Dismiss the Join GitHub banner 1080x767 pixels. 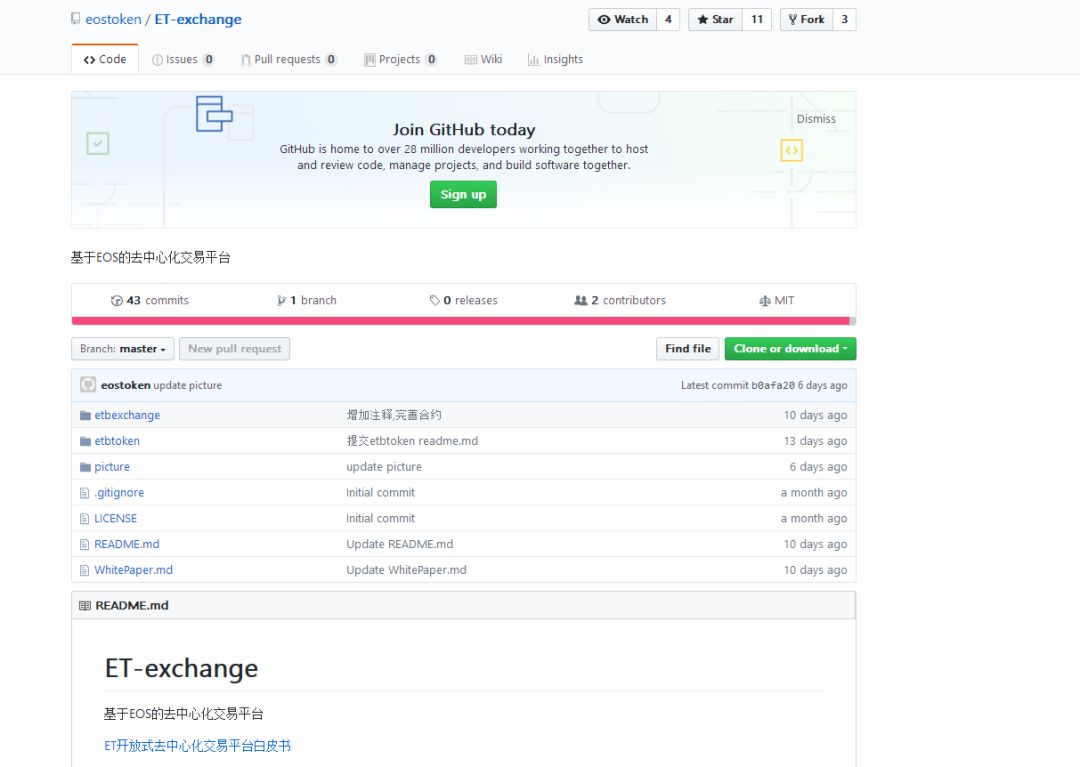pyautogui.click(x=816, y=119)
